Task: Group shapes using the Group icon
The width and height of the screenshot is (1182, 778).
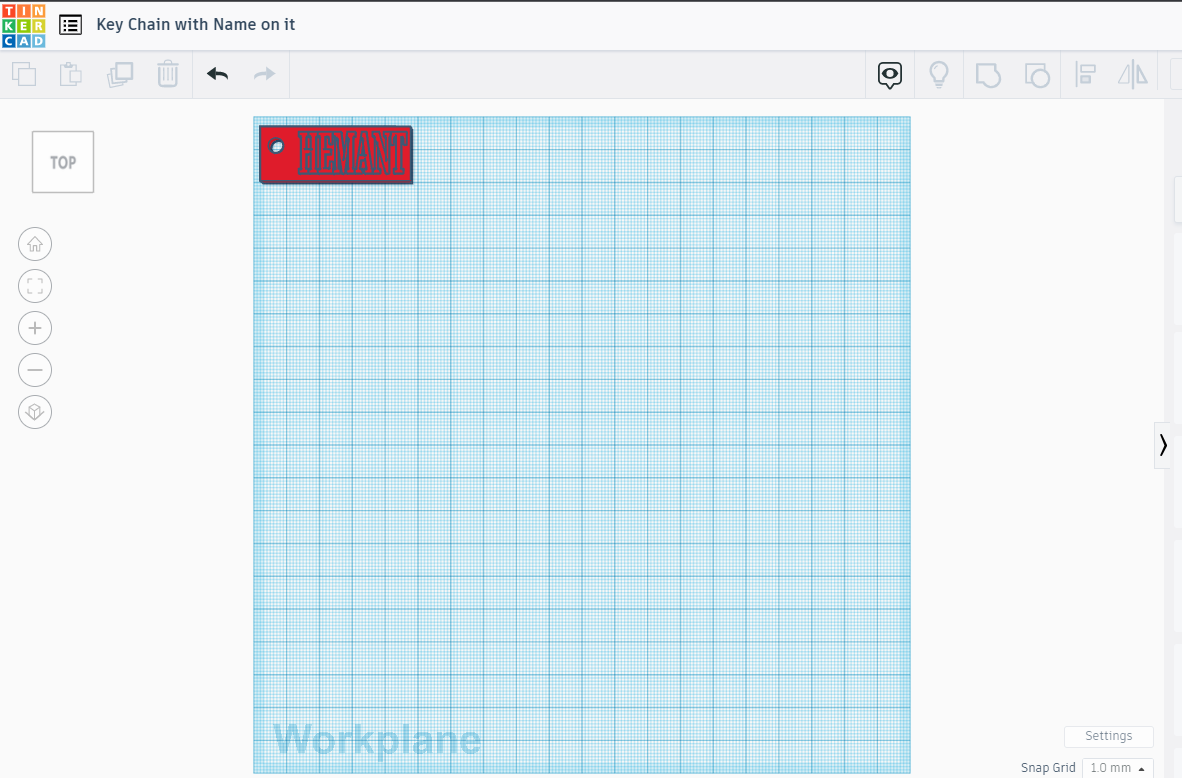Action: point(988,74)
